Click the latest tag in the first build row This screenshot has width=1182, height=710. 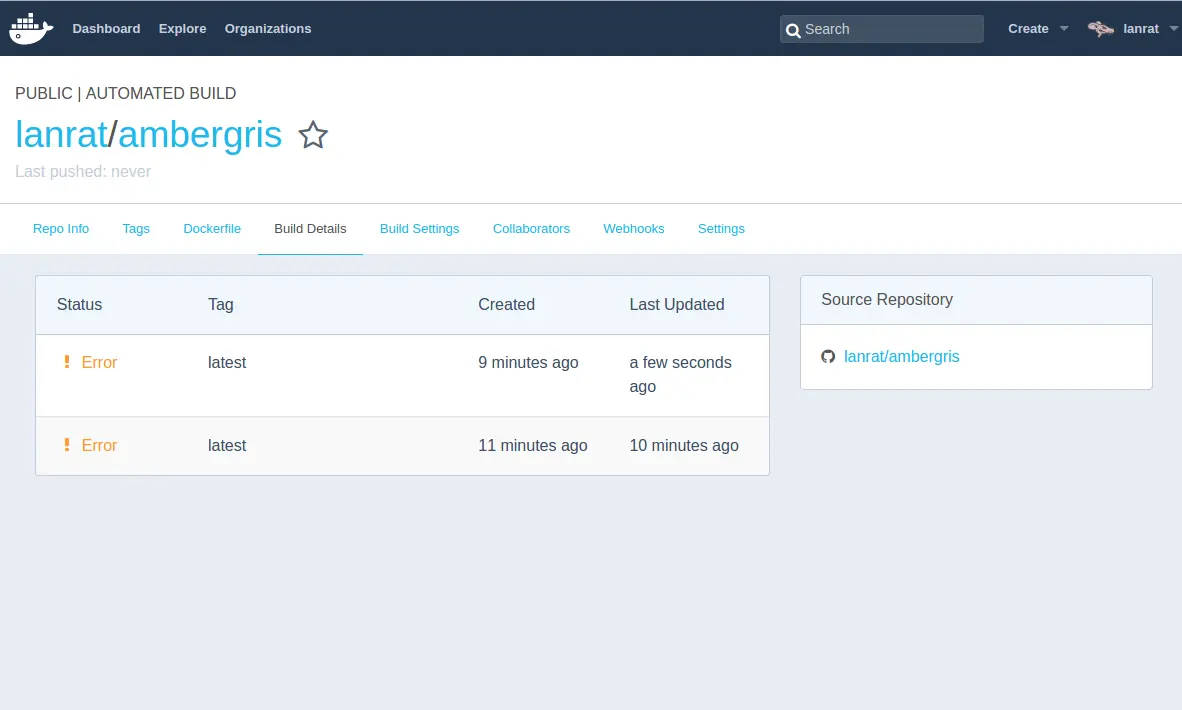227,363
